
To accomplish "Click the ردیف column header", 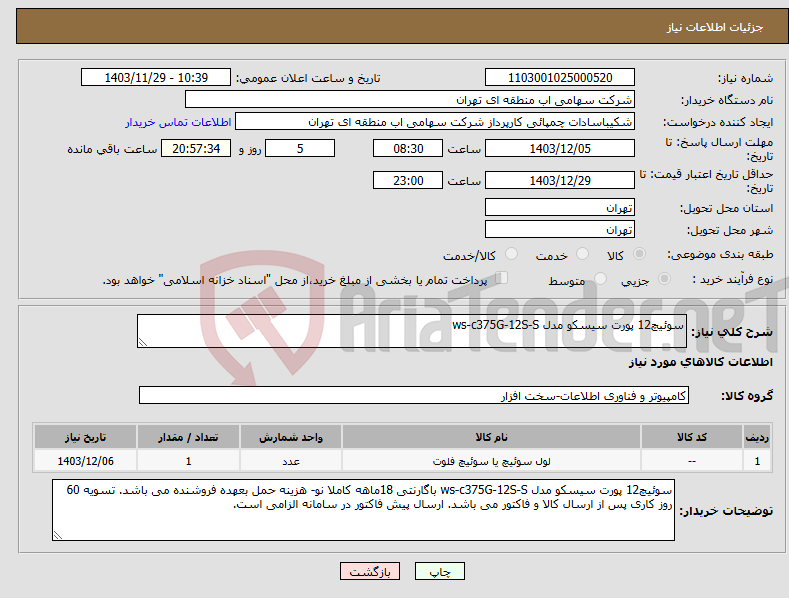I will point(757,437).
